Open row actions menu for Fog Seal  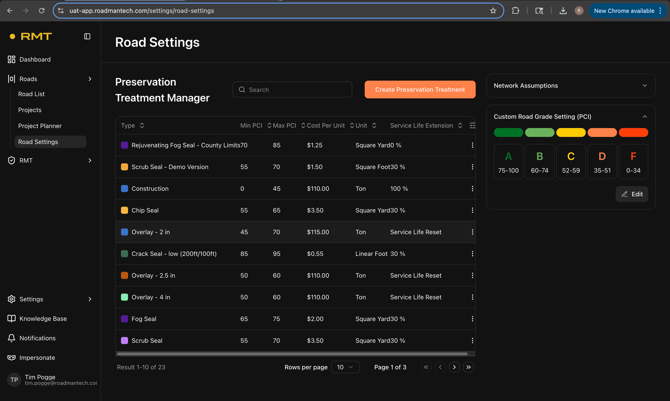pos(472,319)
